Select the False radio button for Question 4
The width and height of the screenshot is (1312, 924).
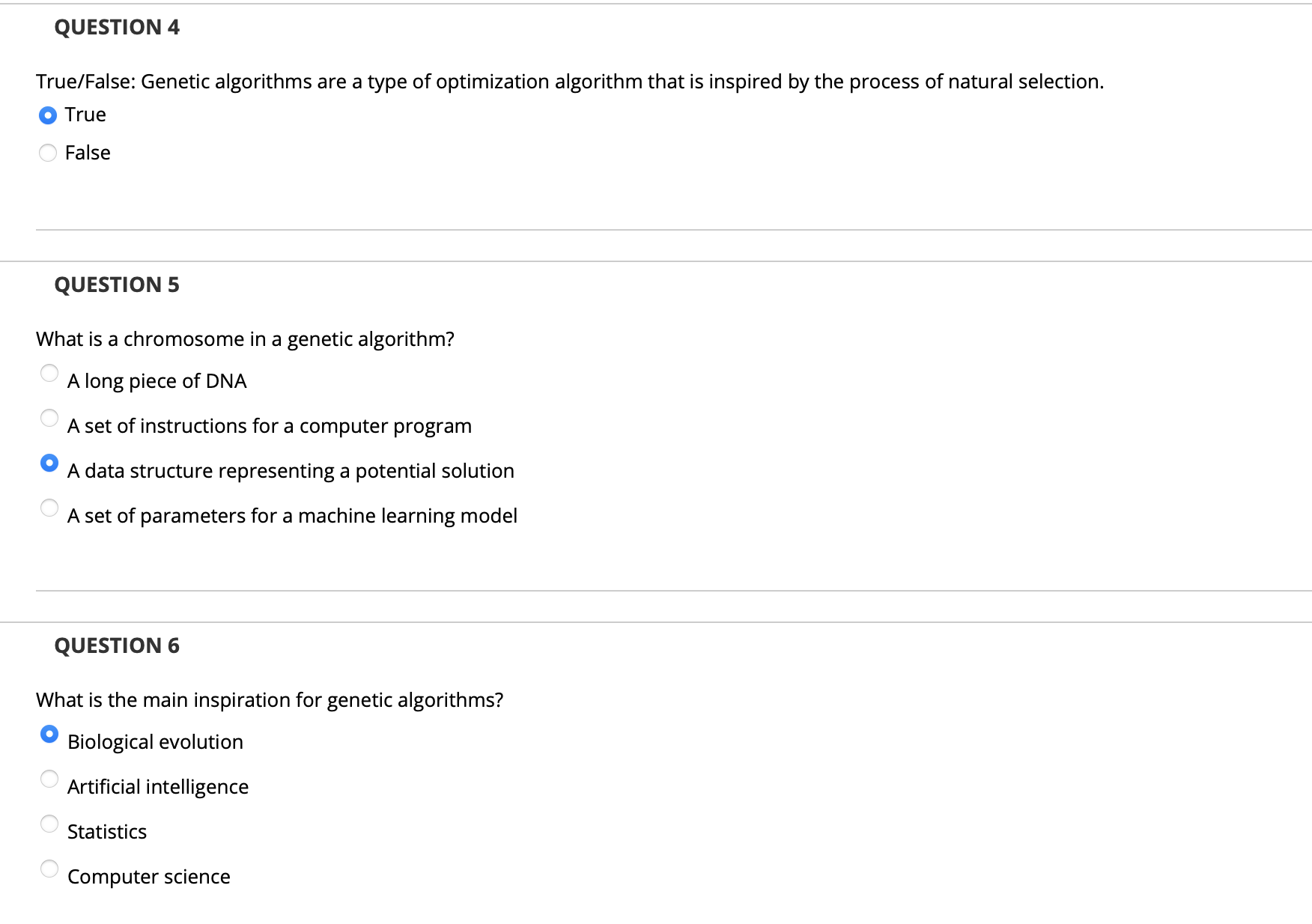coord(48,153)
